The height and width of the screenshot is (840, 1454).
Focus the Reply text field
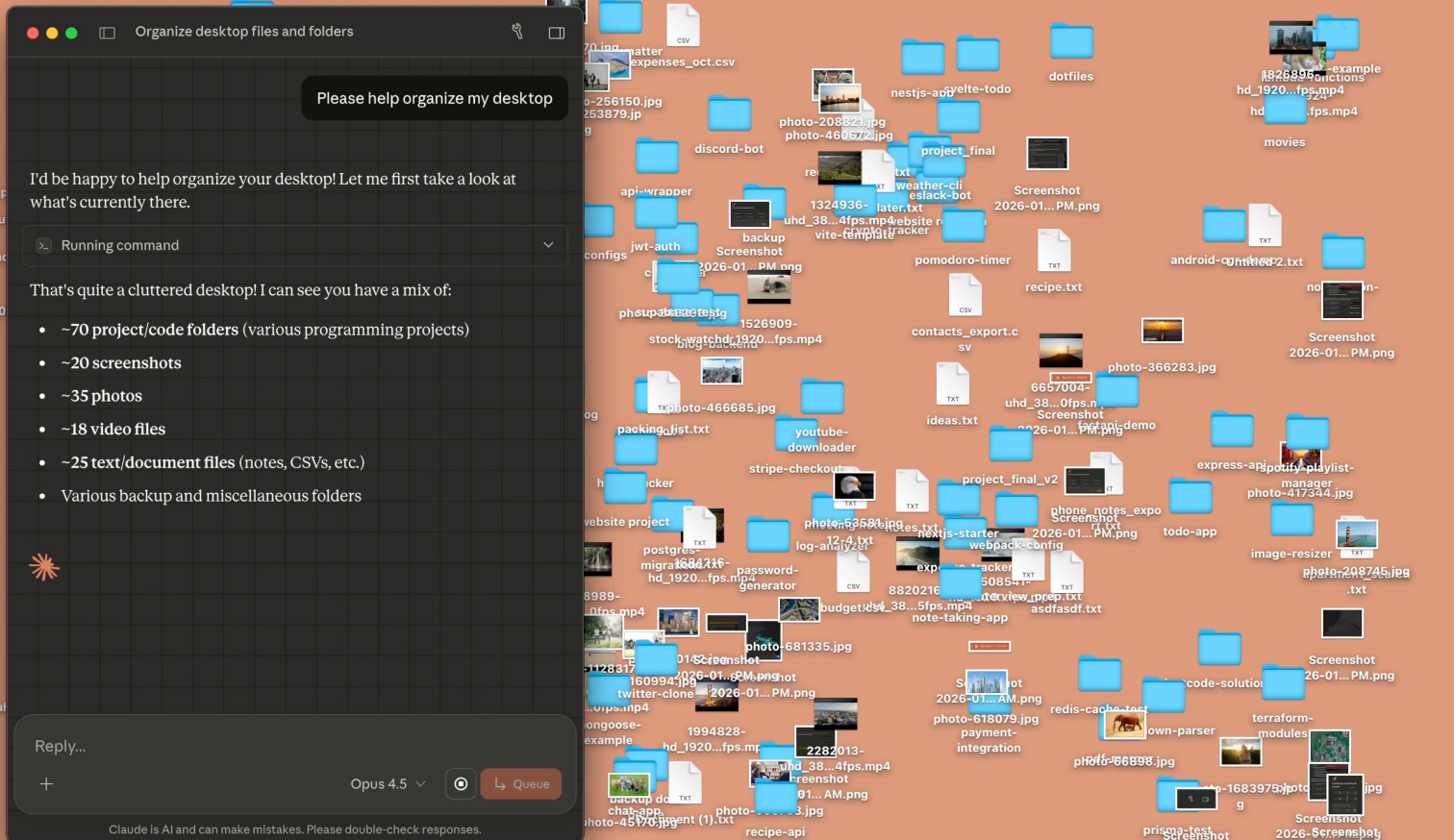point(288,746)
